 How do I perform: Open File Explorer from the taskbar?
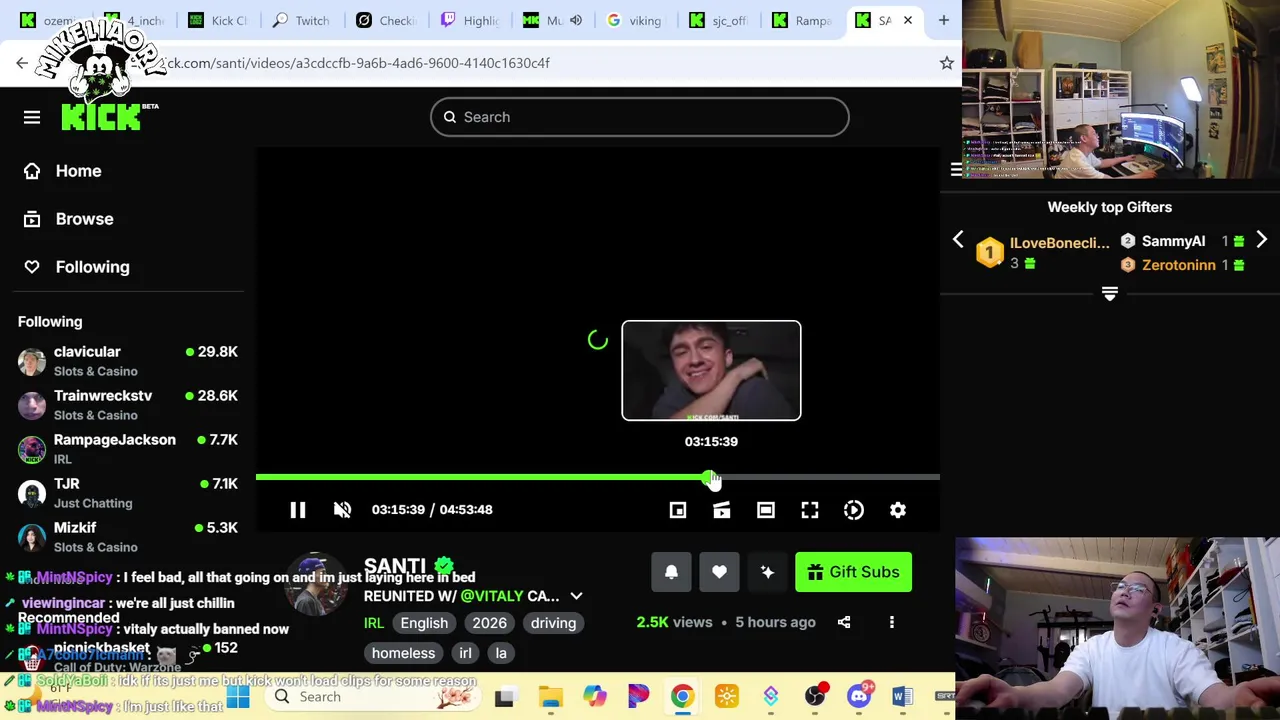coord(551,697)
